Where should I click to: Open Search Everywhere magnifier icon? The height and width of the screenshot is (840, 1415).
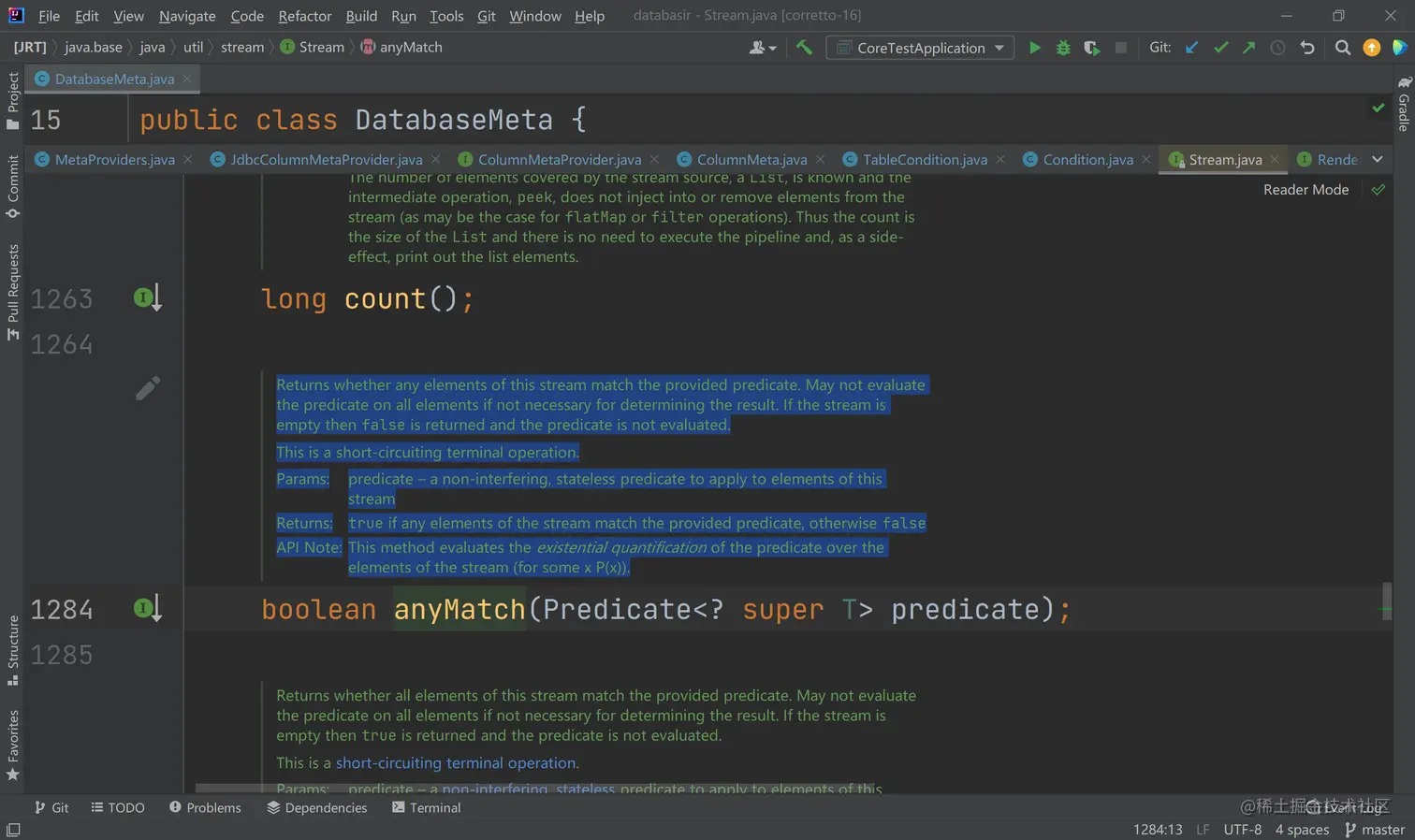(x=1342, y=48)
